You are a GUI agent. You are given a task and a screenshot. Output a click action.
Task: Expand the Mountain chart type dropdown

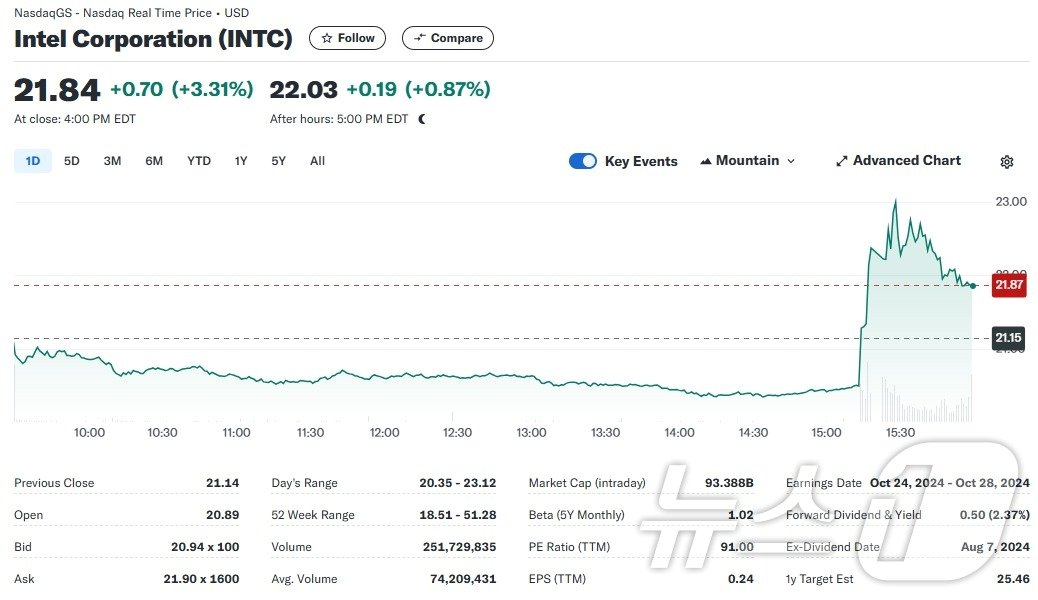click(x=747, y=161)
